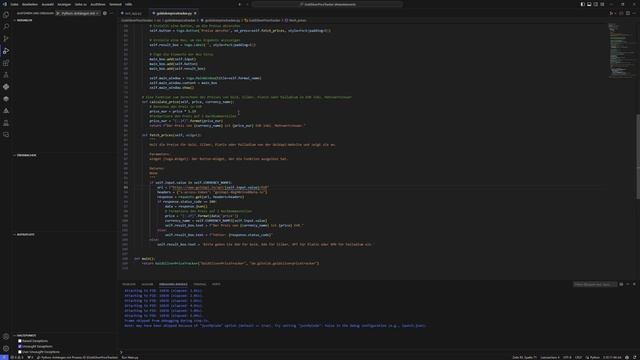640x360 pixels.
Task: Clear the debug console icon
Action: click(x=621, y=284)
